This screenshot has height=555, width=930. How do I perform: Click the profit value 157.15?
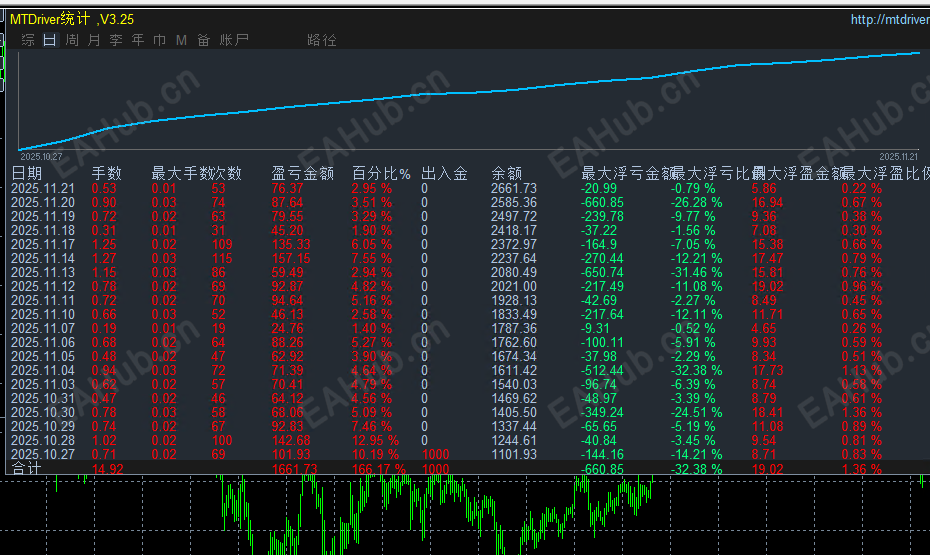pyautogui.click(x=291, y=259)
